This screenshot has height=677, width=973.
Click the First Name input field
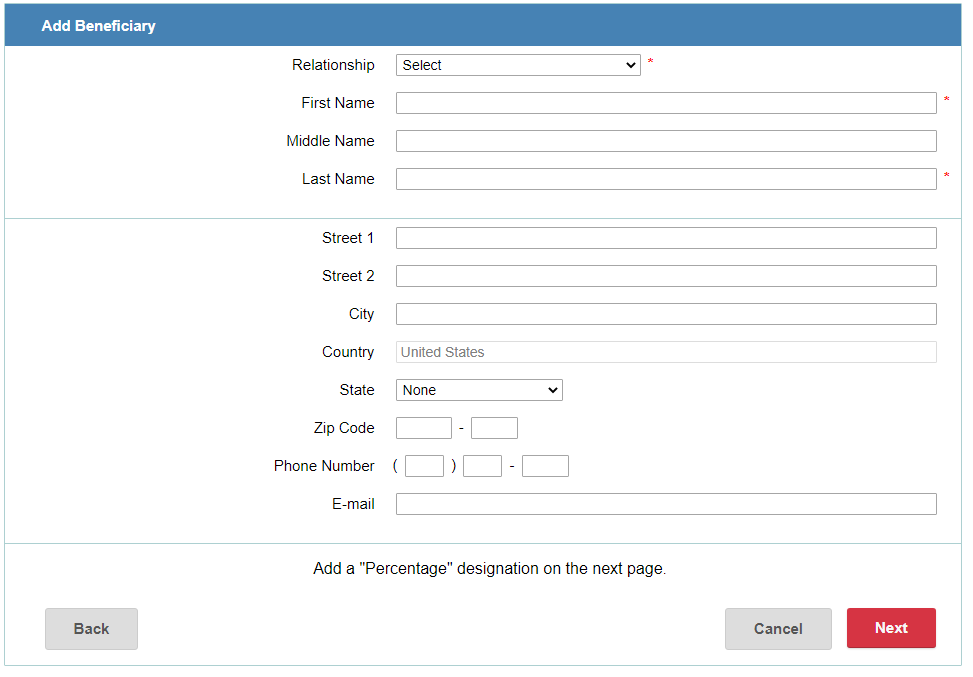[x=666, y=103]
